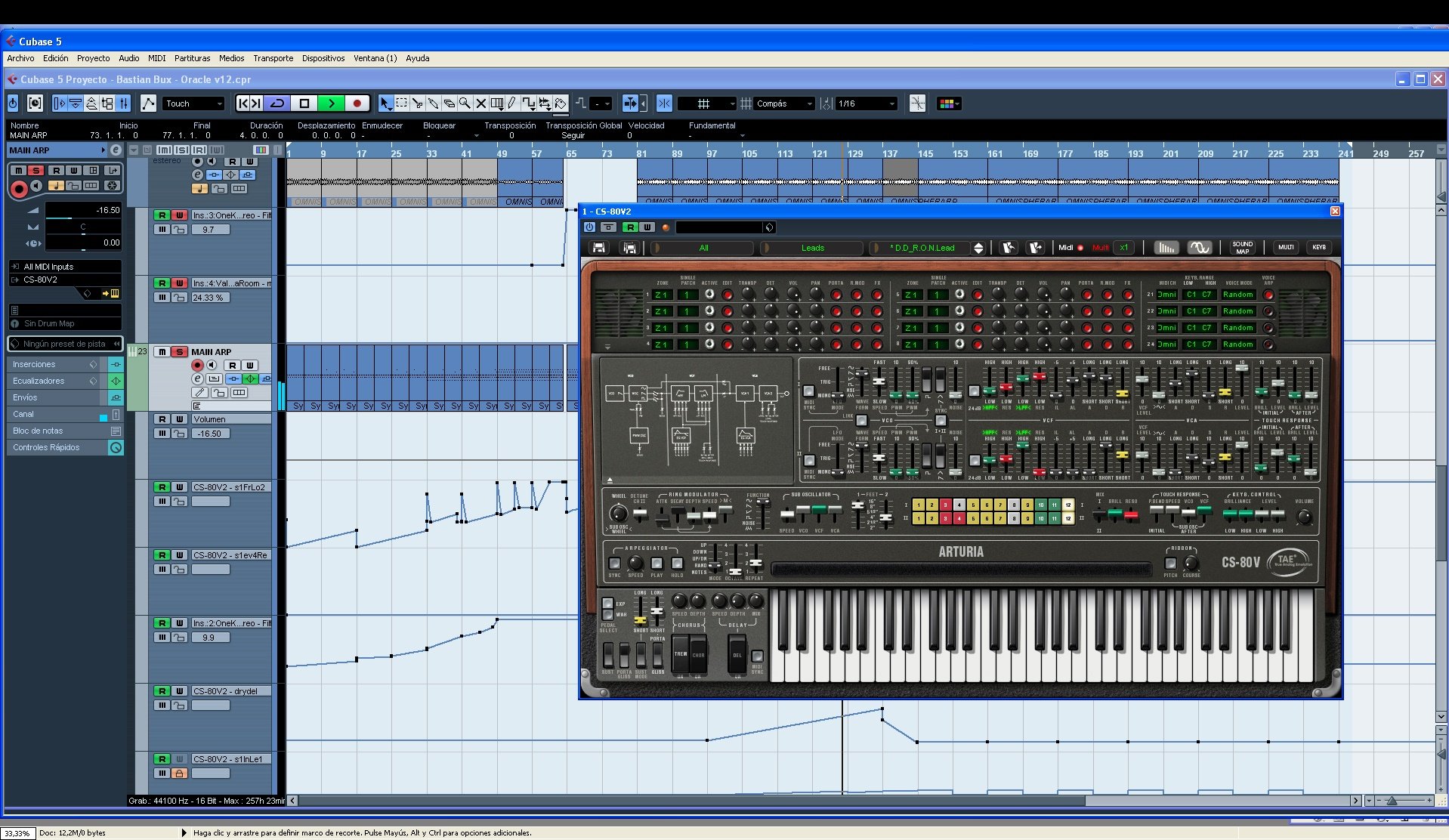The height and width of the screenshot is (840, 1449).
Task: Toggle Constrain Delay Compensation icon
Action: (35, 103)
